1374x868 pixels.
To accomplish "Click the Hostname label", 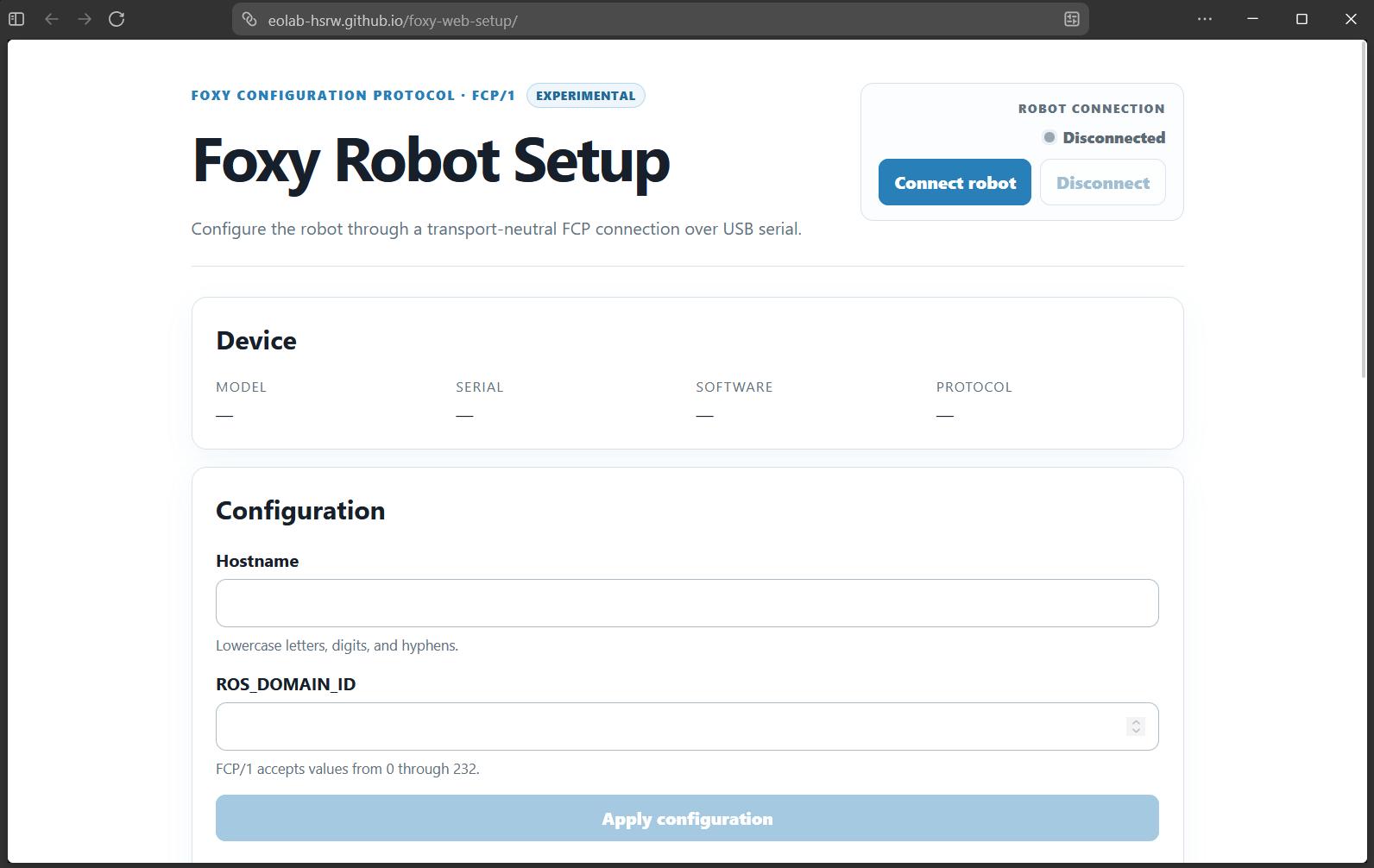I will 257,561.
